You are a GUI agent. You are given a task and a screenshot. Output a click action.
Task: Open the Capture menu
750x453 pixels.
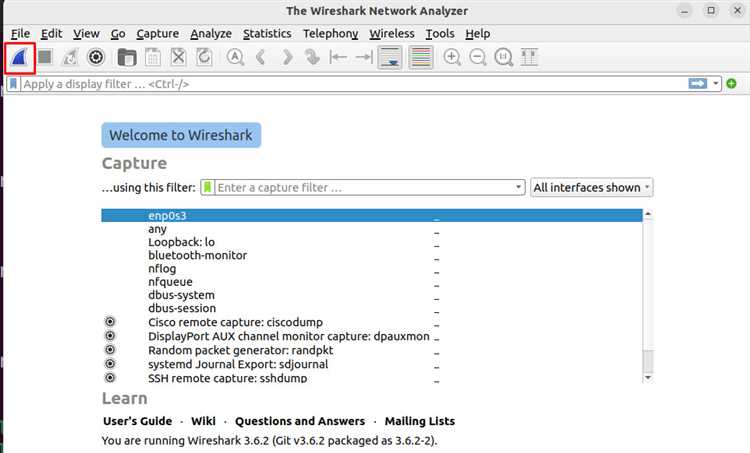(157, 34)
